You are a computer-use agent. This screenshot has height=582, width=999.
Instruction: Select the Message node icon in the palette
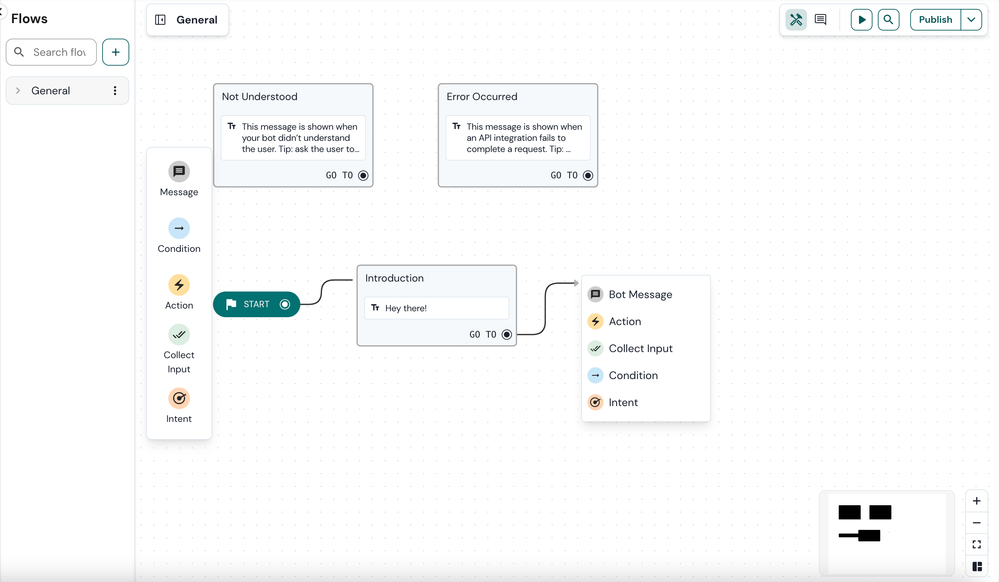point(179,171)
